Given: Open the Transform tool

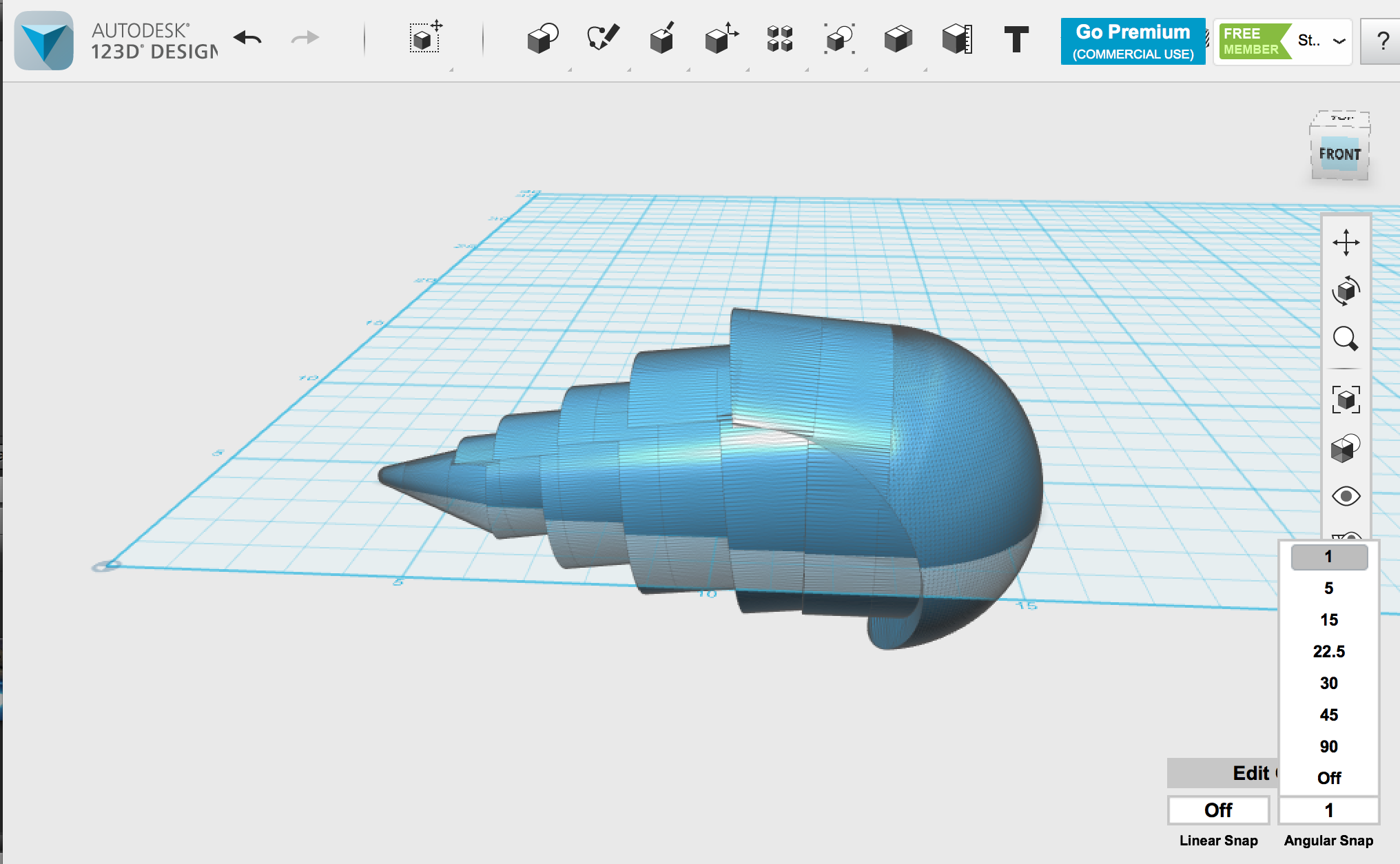Looking at the screenshot, I should coord(425,38).
